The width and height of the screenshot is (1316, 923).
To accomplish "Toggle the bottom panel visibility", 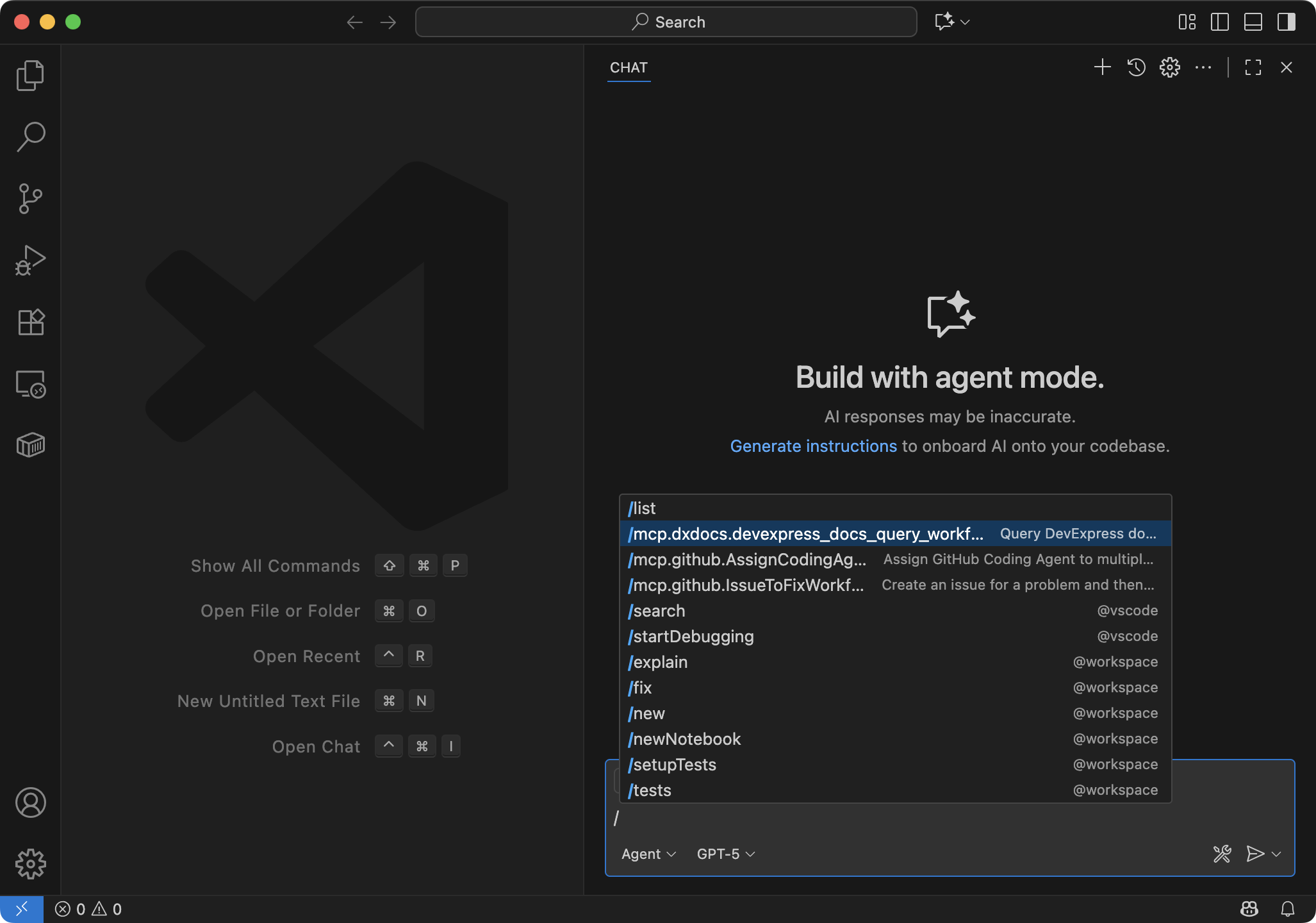I will point(1253,22).
